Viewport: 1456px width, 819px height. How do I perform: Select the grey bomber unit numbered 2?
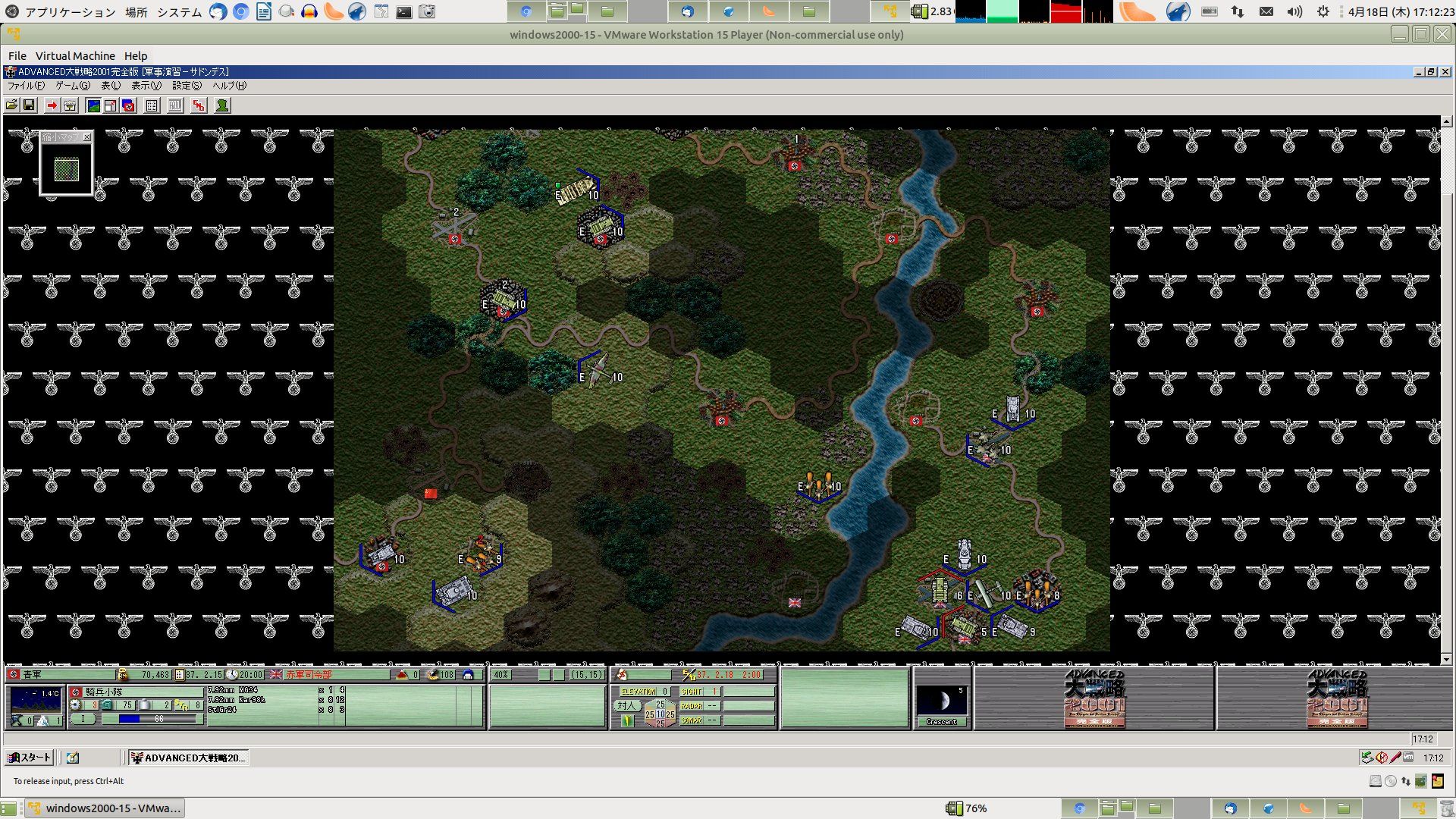click(x=453, y=226)
